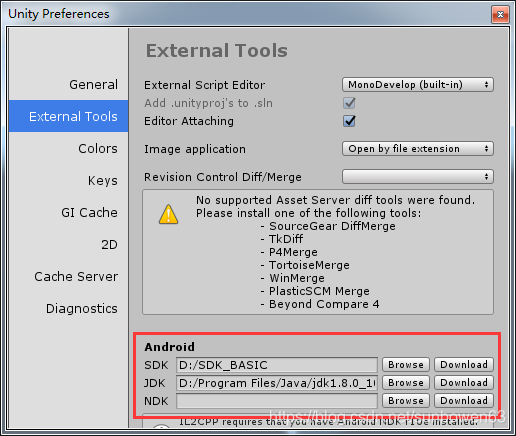Click the NDK label
The height and width of the screenshot is (436, 516).
[x=156, y=401]
